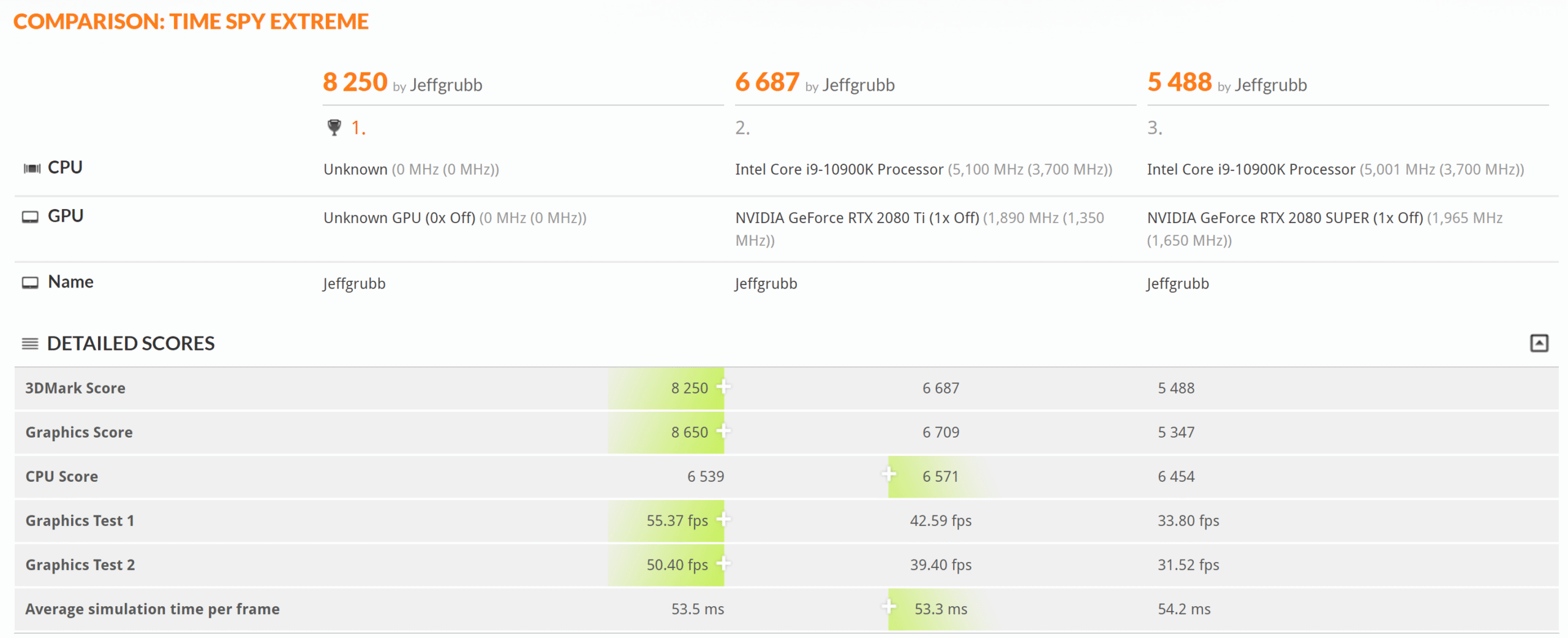The height and width of the screenshot is (638, 1568).
Task: Click the plus icon beside 8 650 graphics score
Action: pyautogui.click(x=723, y=431)
